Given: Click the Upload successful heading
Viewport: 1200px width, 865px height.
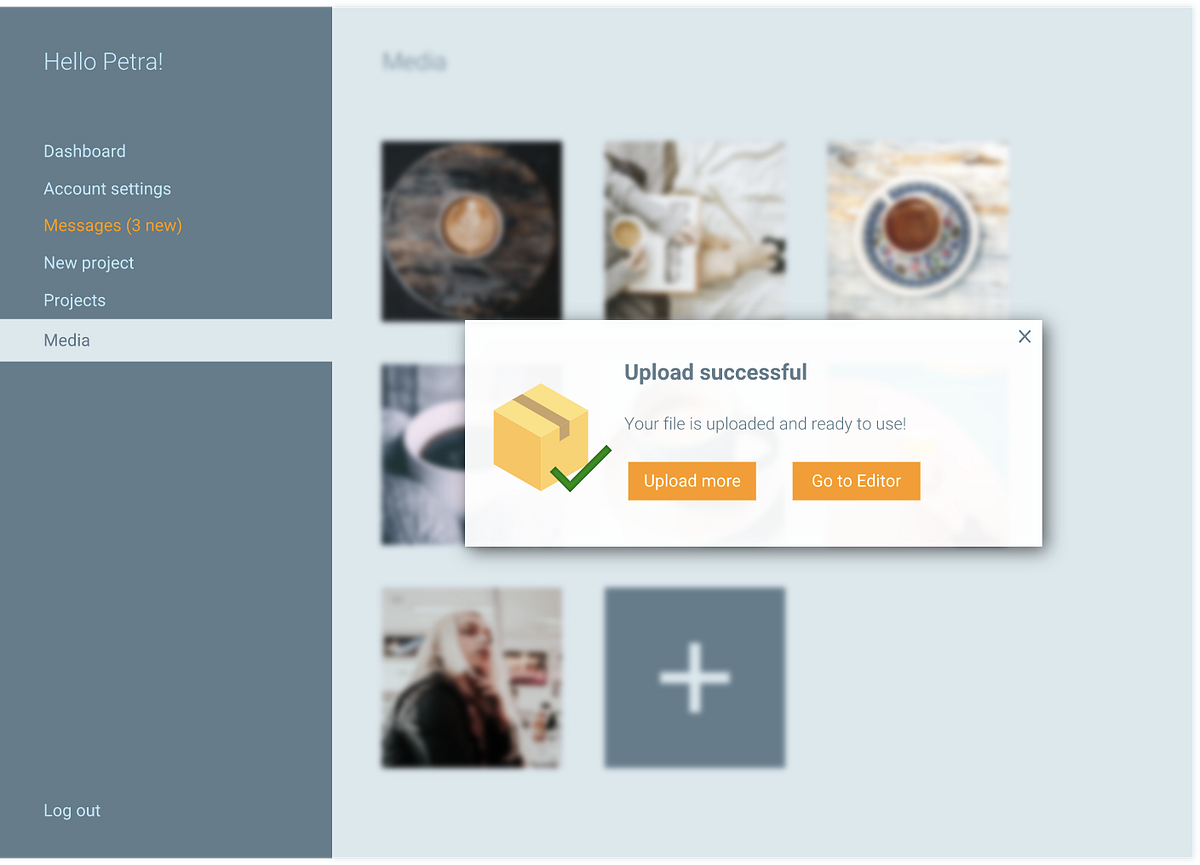Looking at the screenshot, I should [x=716, y=372].
